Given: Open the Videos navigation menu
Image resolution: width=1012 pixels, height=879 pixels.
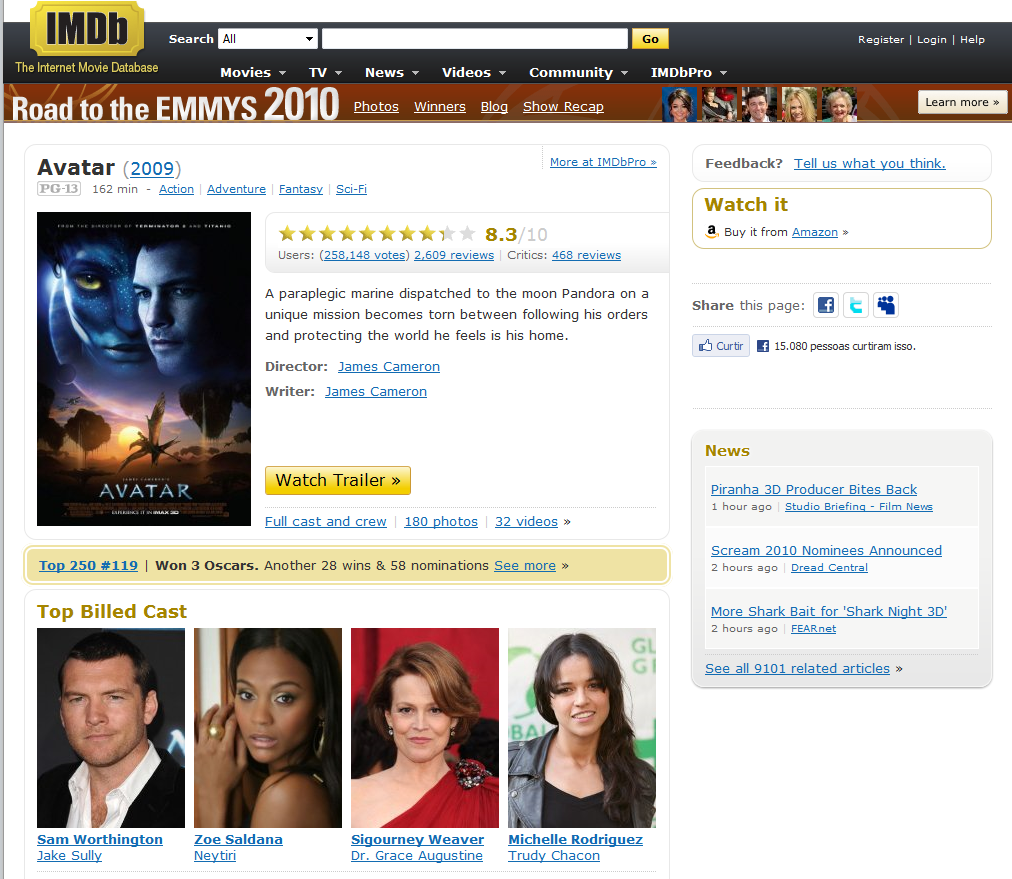Looking at the screenshot, I should pos(473,72).
